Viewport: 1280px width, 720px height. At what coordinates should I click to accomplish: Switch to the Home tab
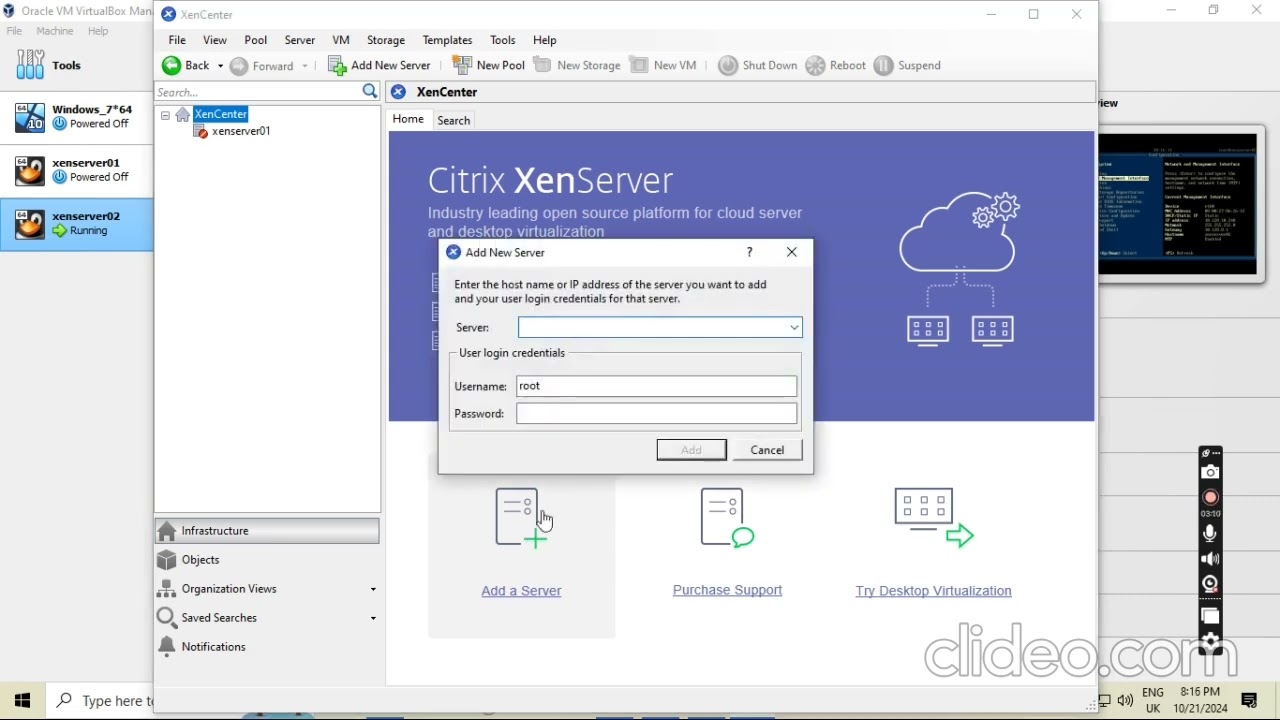pos(408,119)
